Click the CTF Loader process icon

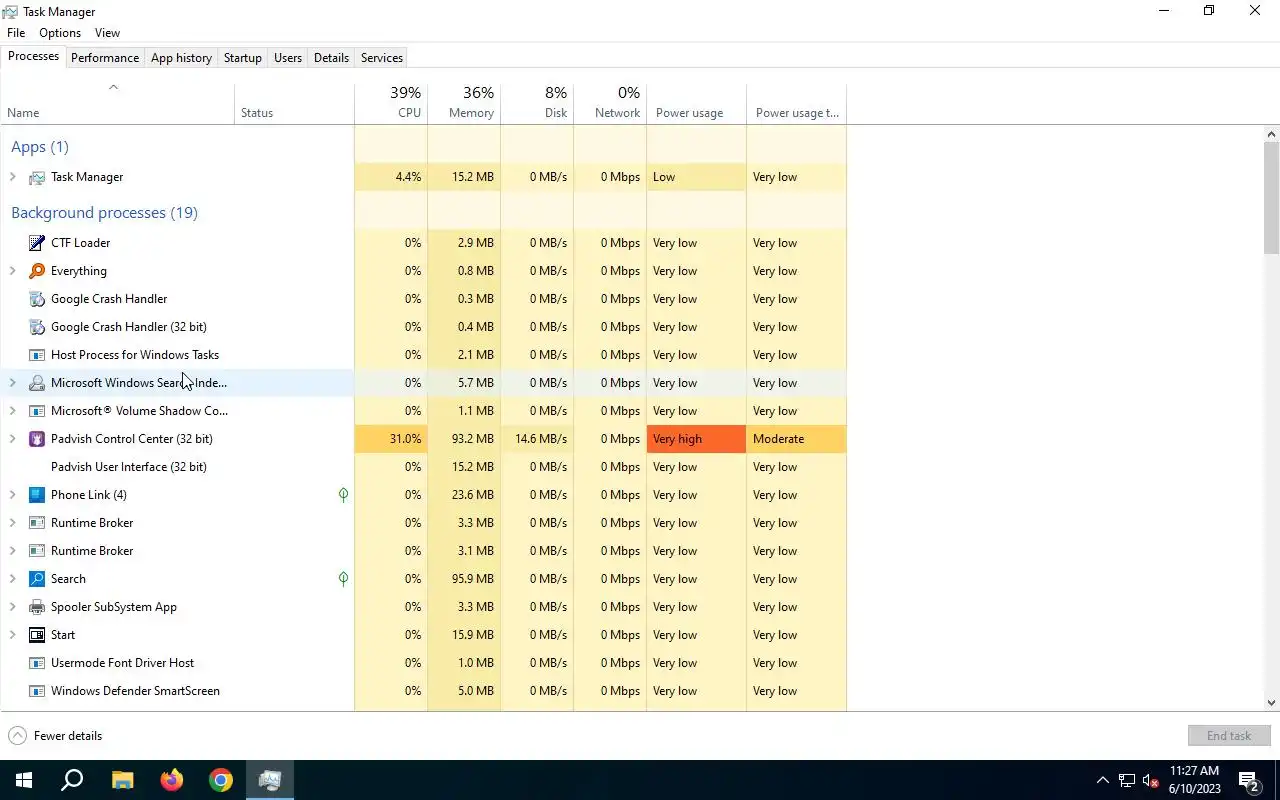(37, 243)
